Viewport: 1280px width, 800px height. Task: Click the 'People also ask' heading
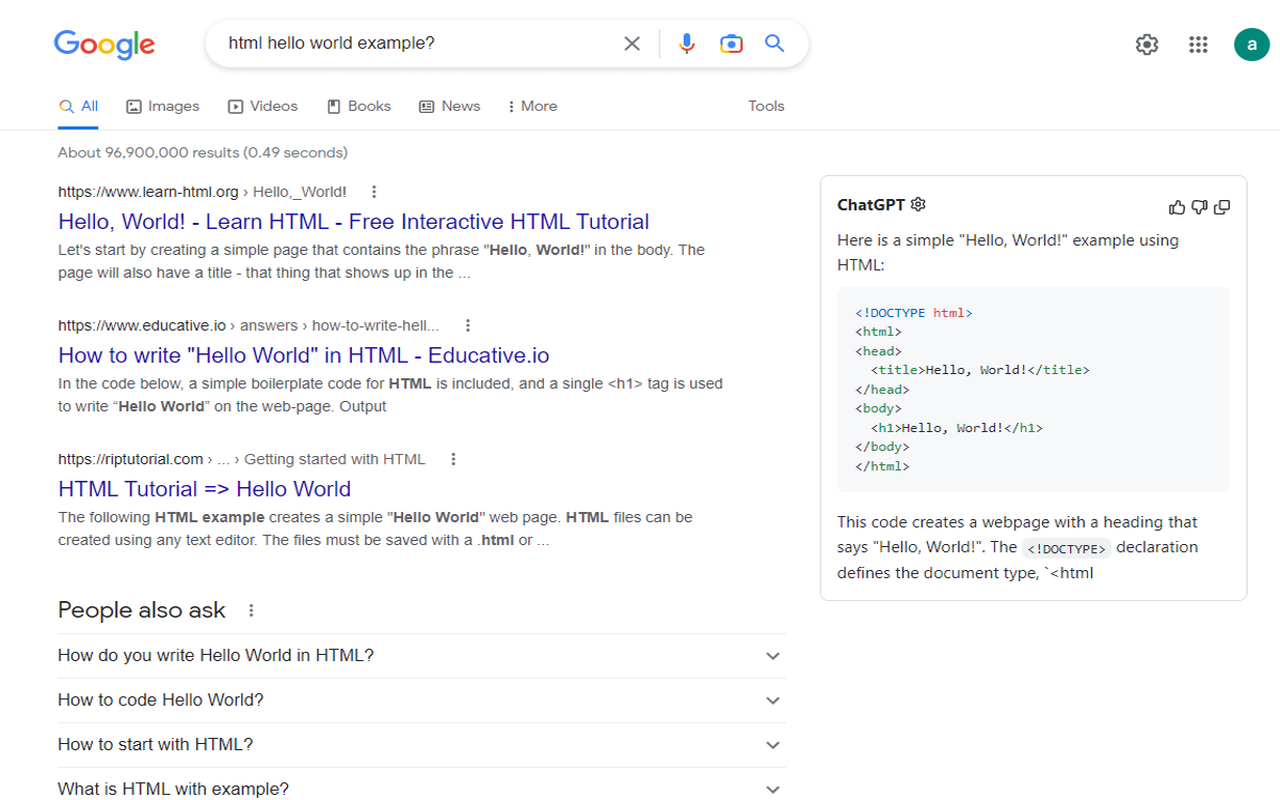tap(142, 610)
